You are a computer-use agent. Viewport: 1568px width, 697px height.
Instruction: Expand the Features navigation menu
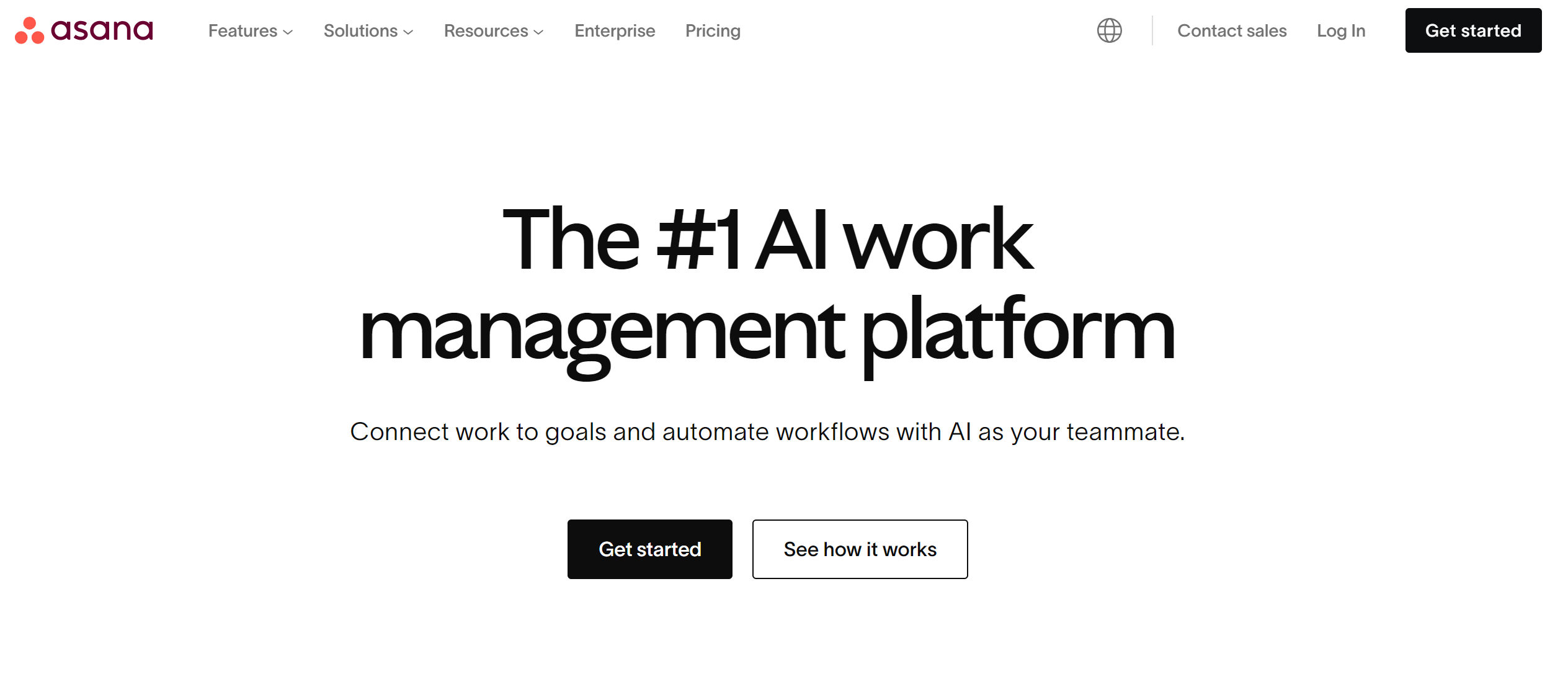click(249, 30)
